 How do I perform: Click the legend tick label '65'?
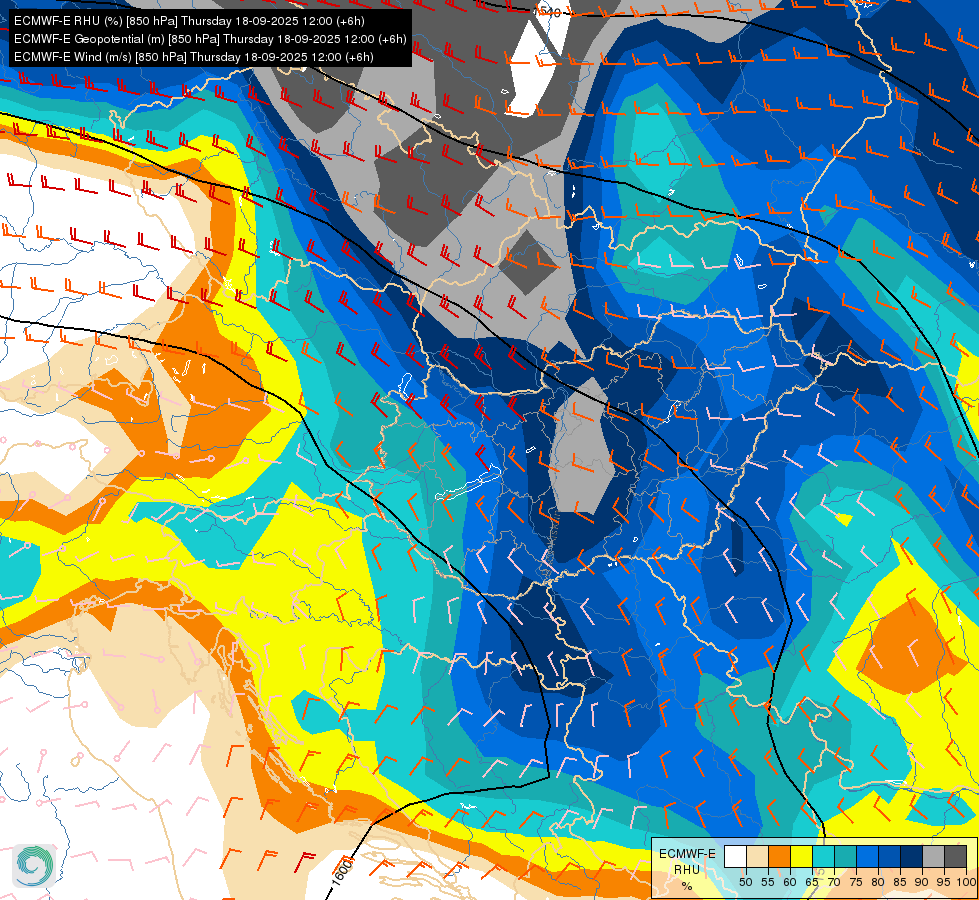click(812, 882)
